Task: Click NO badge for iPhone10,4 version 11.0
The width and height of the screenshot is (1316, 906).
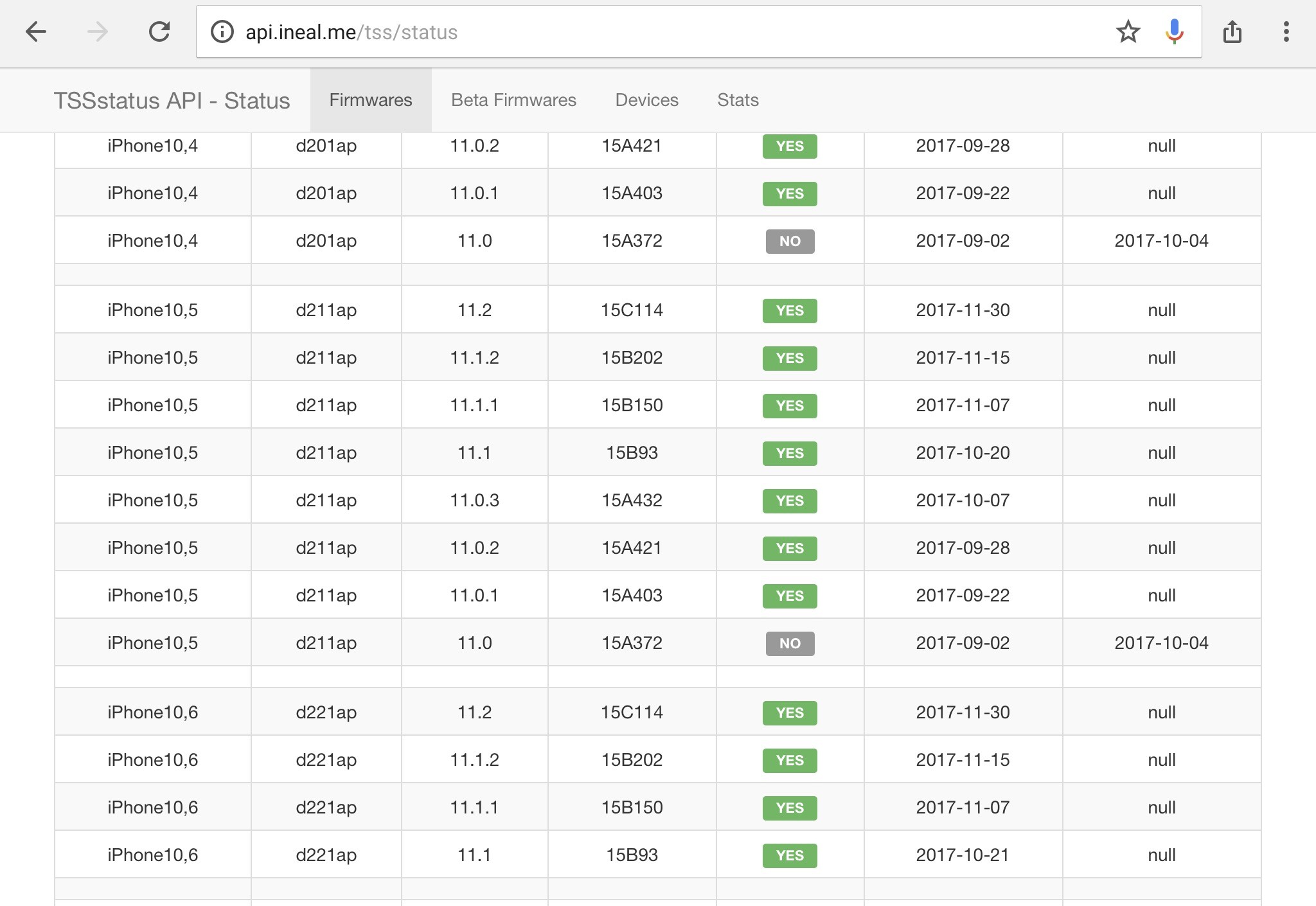Action: click(790, 241)
